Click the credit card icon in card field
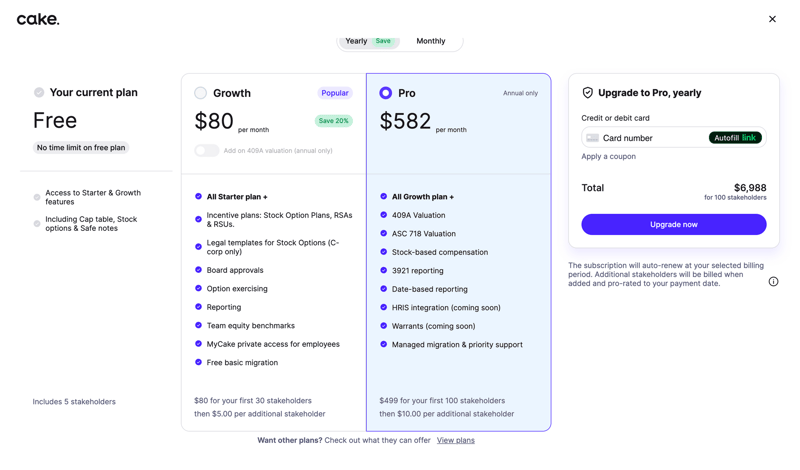This screenshot has height=470, width=800. [x=593, y=138]
